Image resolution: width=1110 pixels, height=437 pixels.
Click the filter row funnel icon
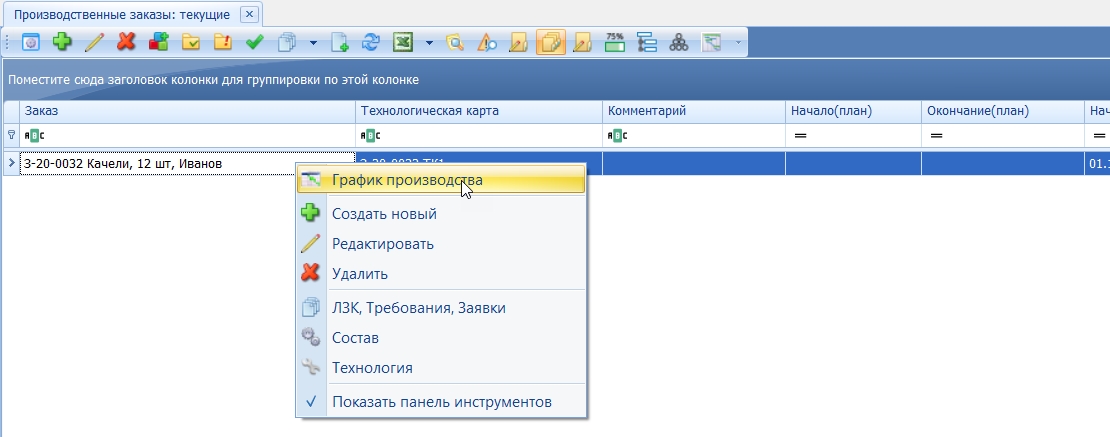click(x=11, y=135)
